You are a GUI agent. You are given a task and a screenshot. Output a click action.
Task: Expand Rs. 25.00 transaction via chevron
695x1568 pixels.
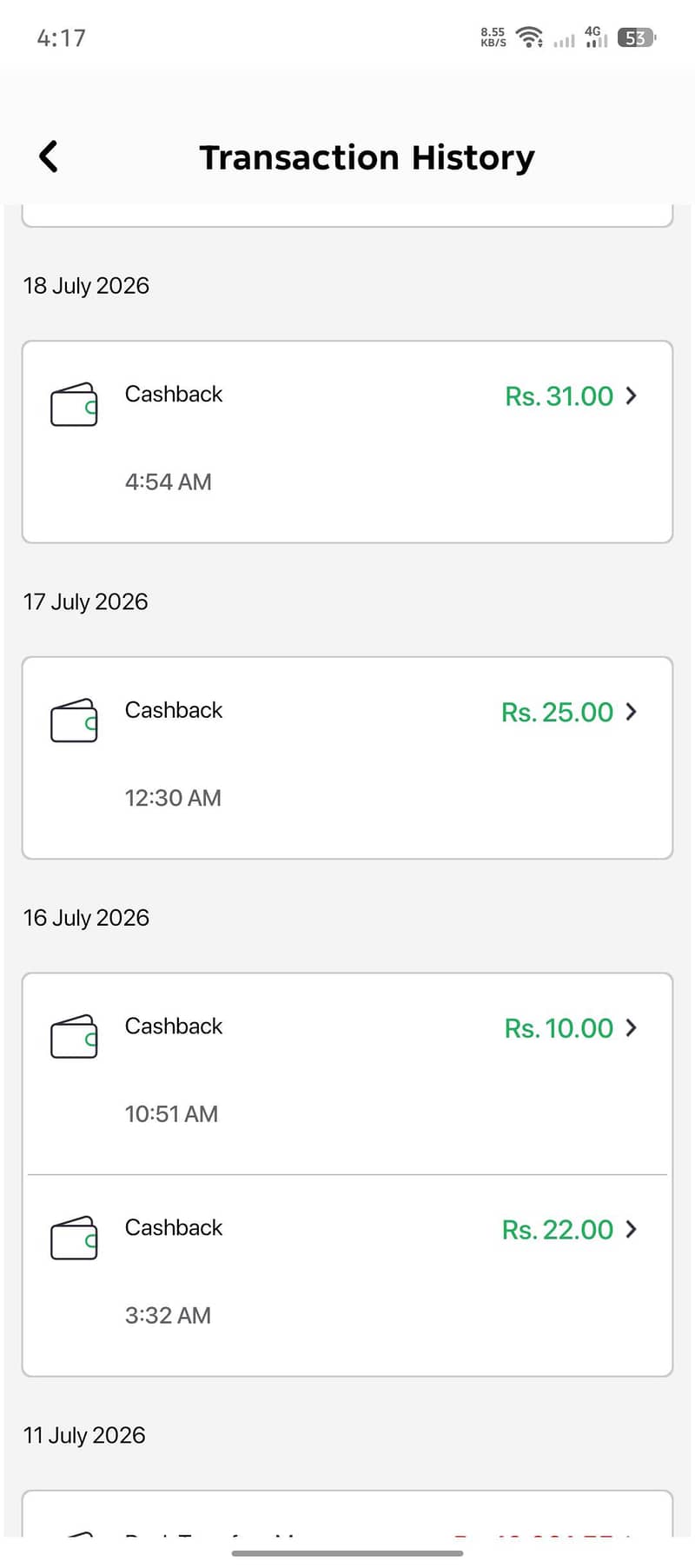[x=632, y=712]
